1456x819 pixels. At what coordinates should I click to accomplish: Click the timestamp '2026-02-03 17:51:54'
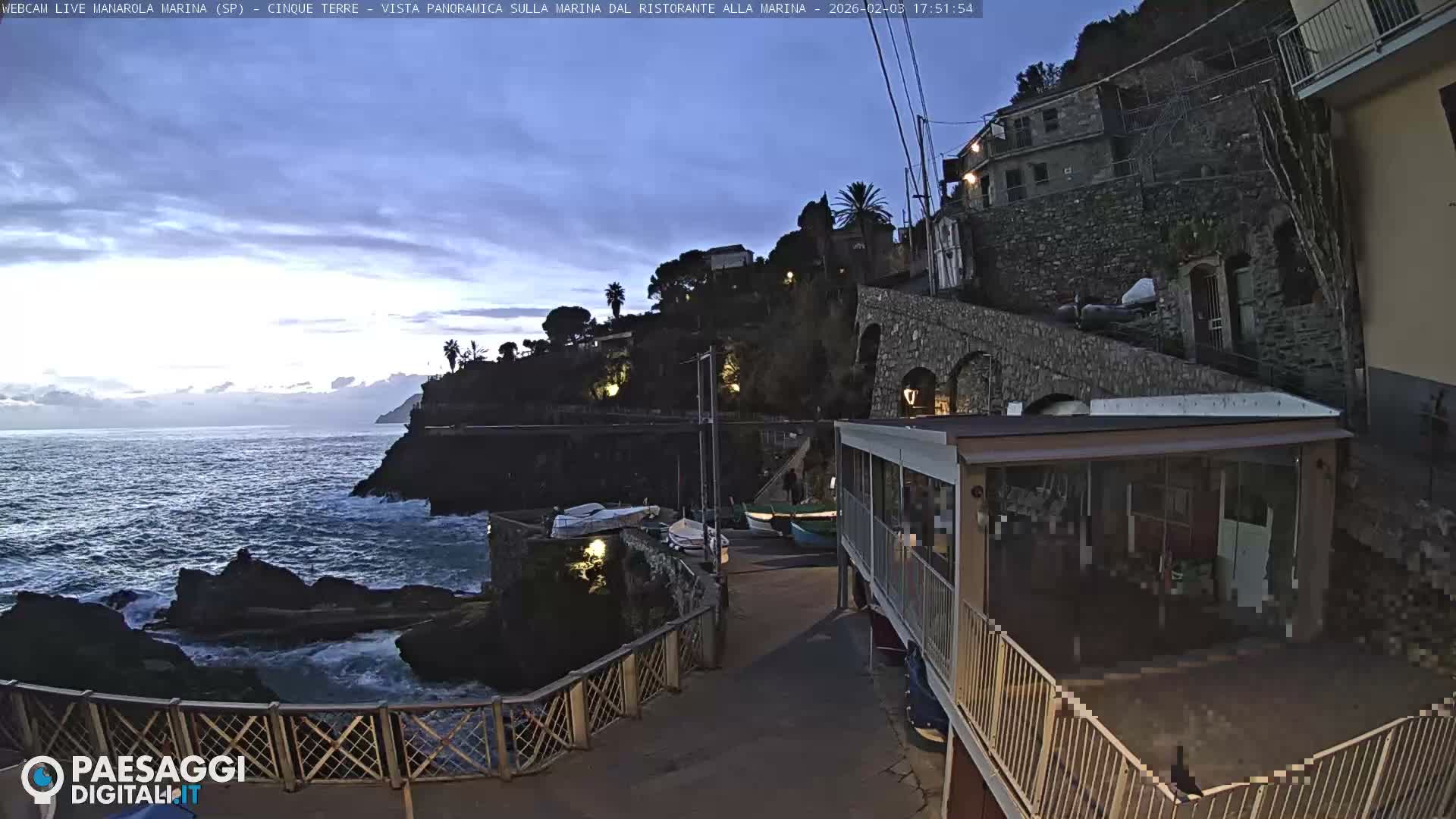tap(900, 9)
